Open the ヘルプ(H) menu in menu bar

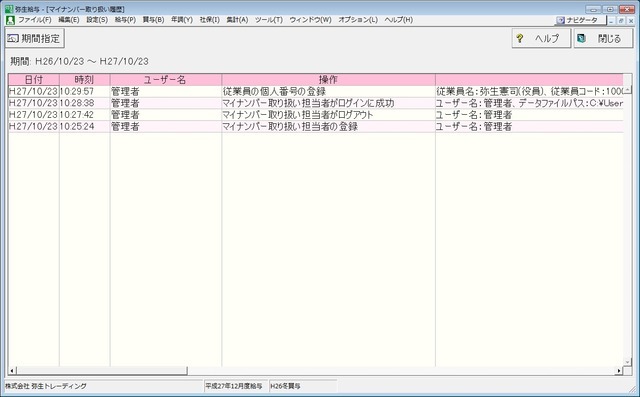pyautogui.click(x=398, y=20)
